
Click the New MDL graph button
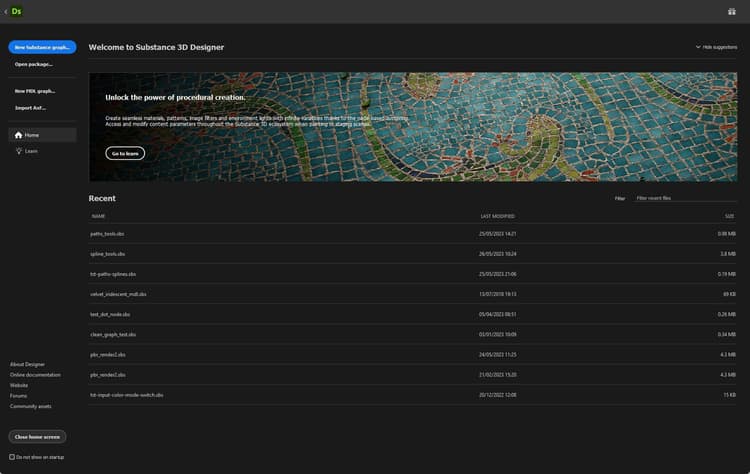click(34, 91)
